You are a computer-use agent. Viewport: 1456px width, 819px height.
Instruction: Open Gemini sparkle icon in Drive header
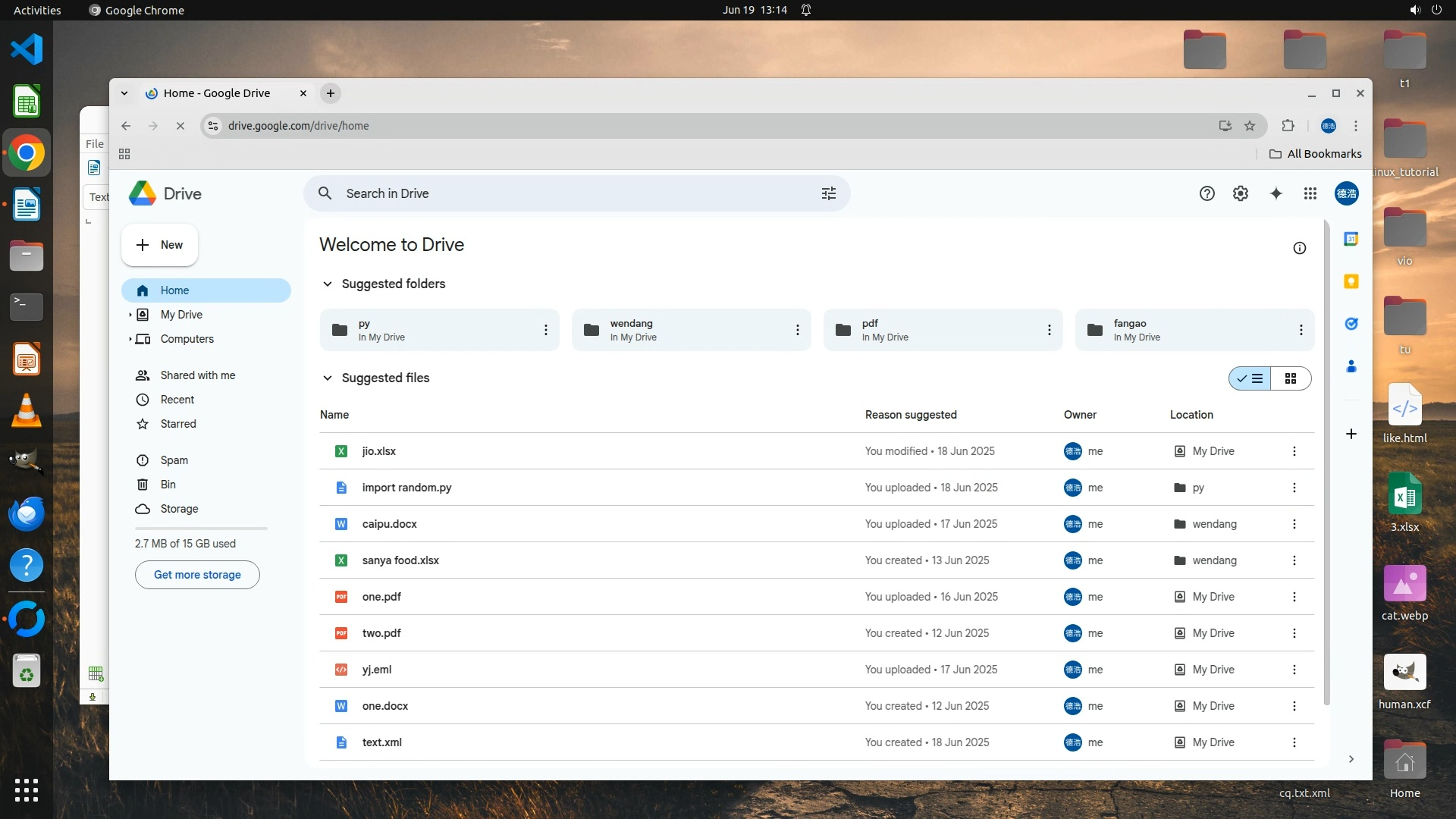coord(1276,193)
